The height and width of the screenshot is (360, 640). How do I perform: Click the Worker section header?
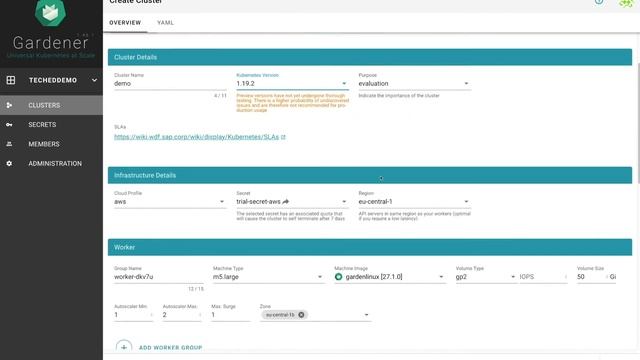(x=370, y=247)
